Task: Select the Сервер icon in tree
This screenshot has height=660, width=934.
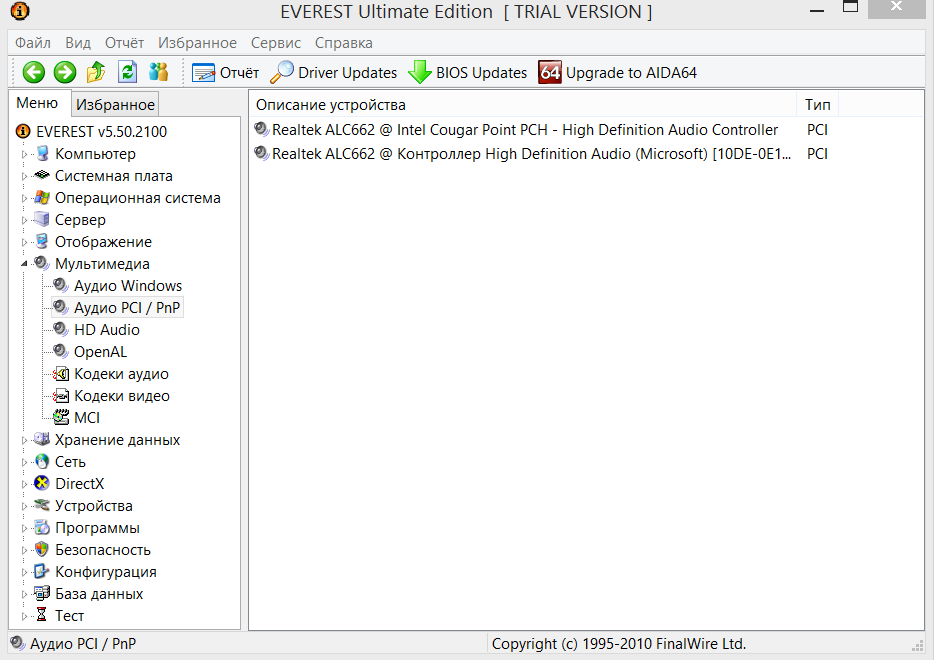Action: [42, 219]
